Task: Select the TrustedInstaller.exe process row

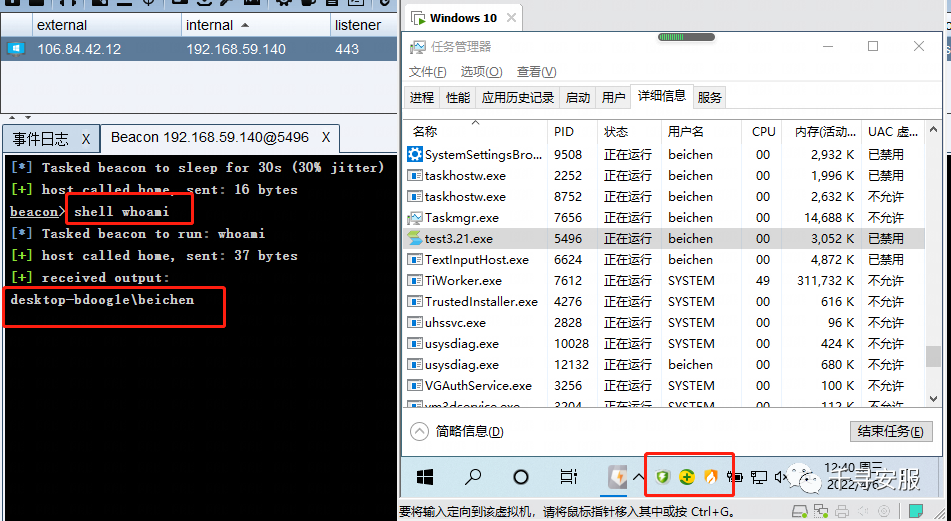Action: pos(665,301)
